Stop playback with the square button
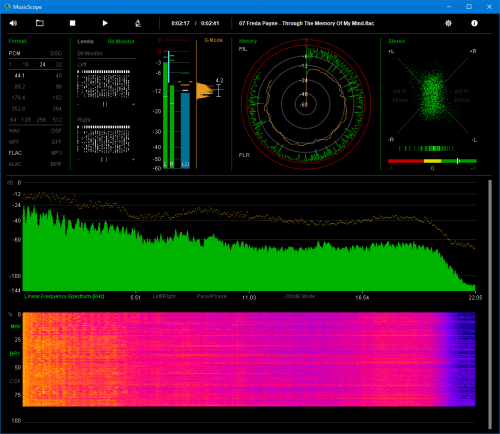 point(72,23)
